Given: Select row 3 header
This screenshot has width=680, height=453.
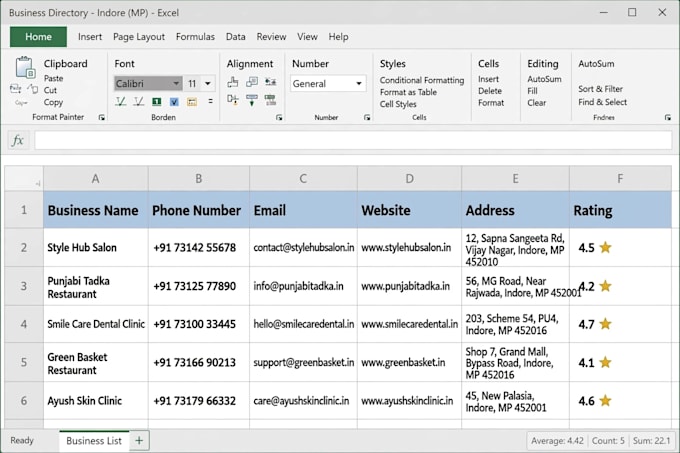Looking at the screenshot, I should pos(24,286).
